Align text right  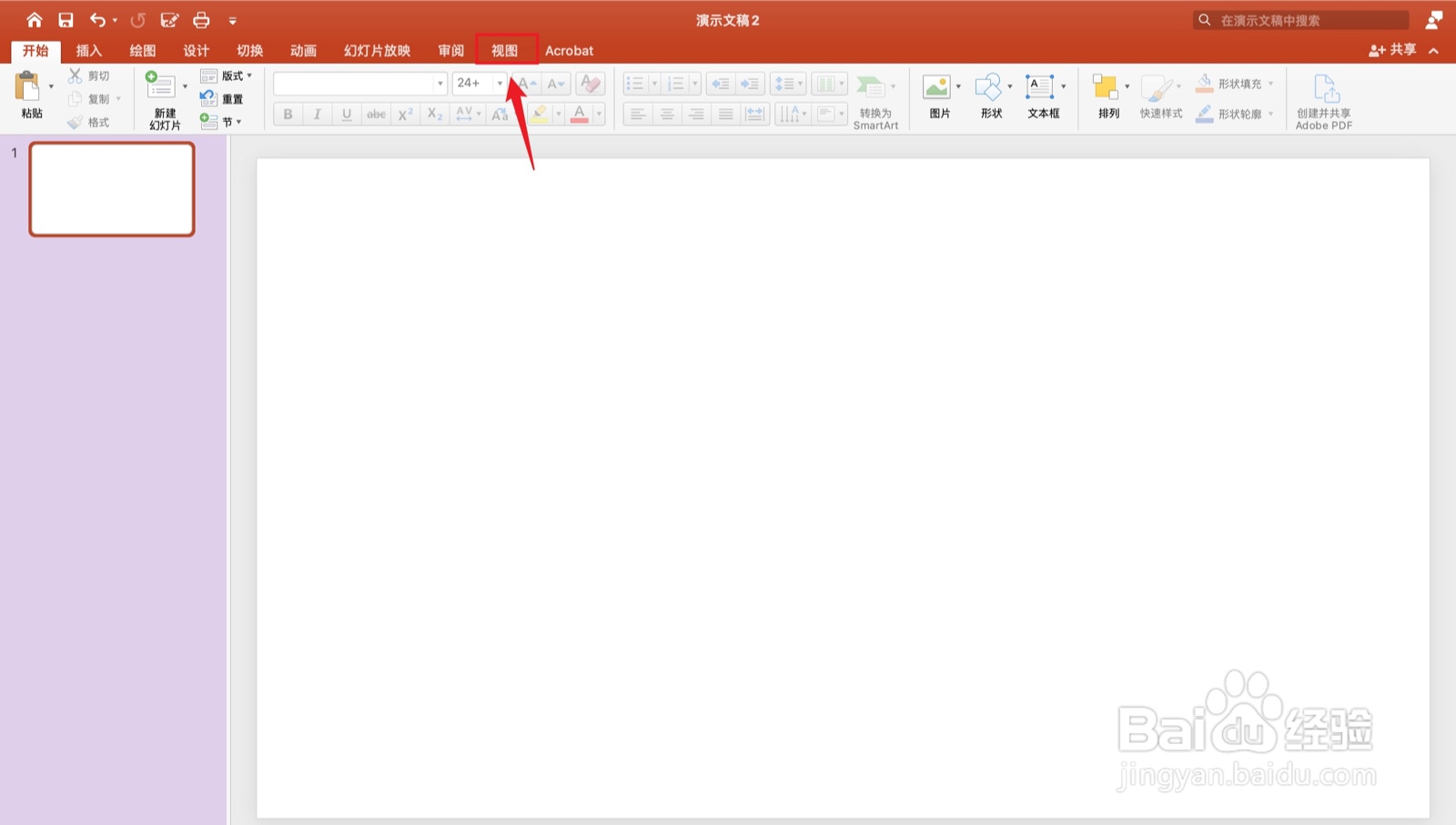point(696,114)
